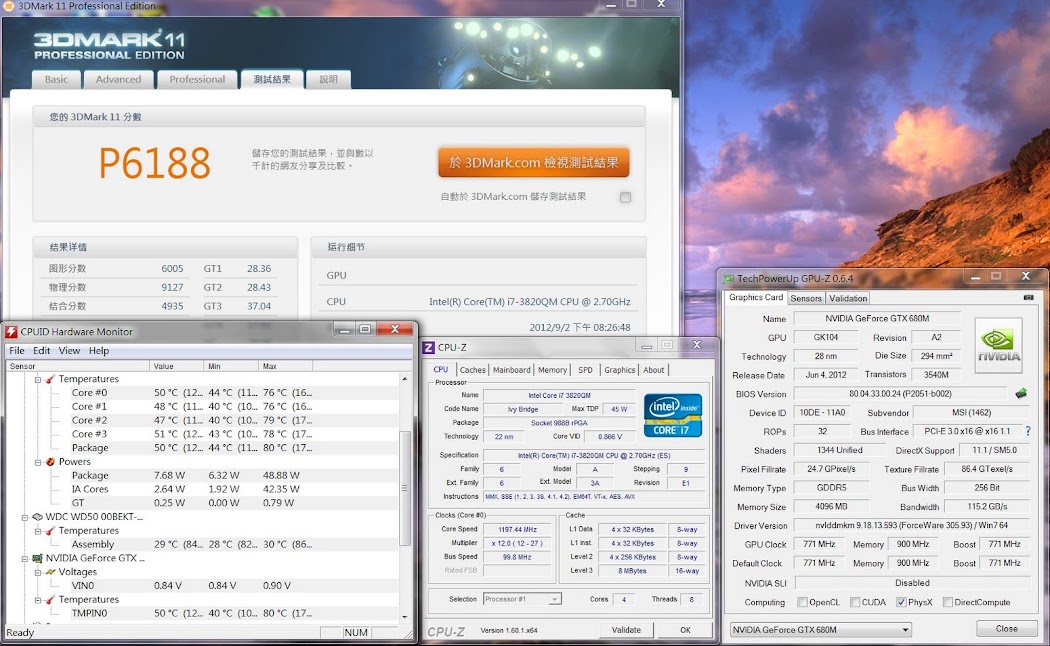
Task: Switch to the Sensors tab in GPU-Z
Action: pos(806,299)
